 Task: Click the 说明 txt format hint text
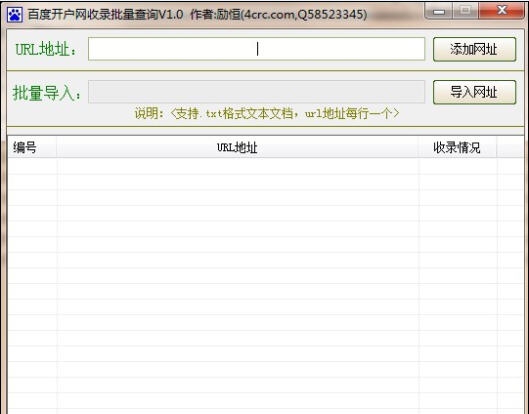pyautogui.click(x=267, y=113)
